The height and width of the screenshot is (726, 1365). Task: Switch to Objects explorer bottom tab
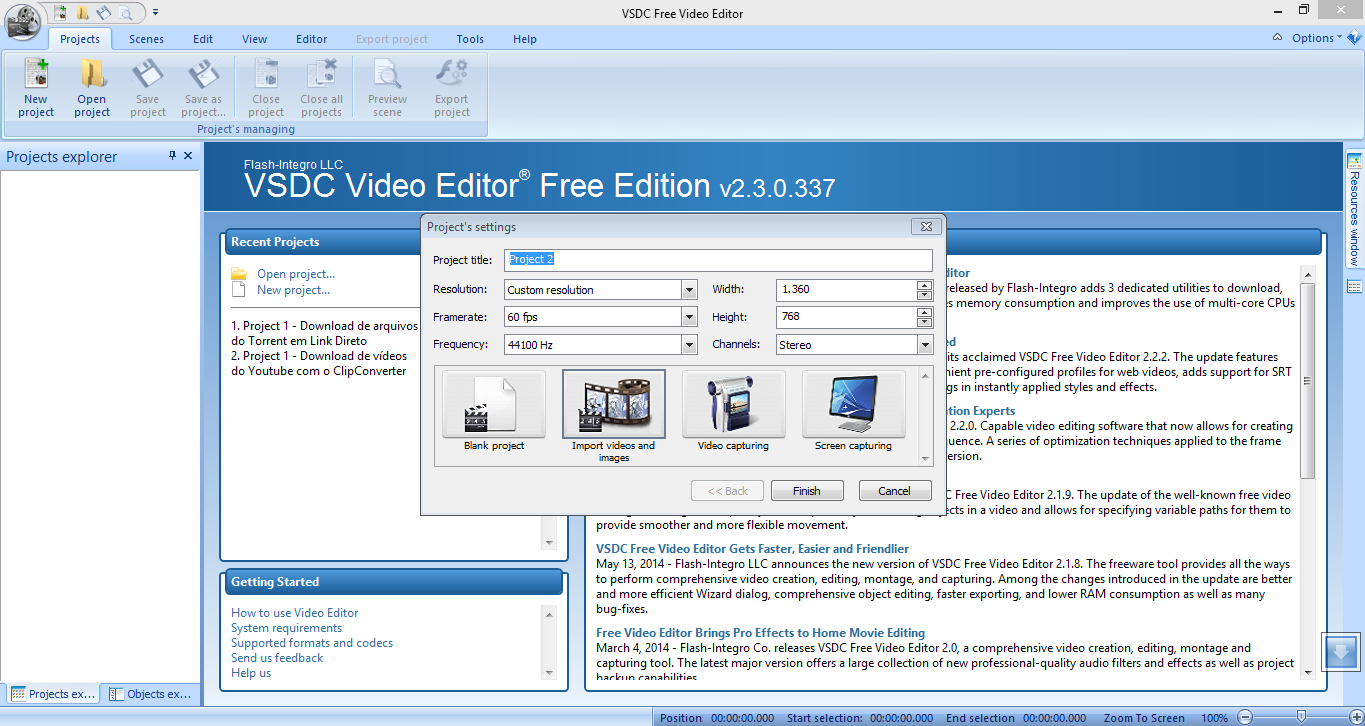[150, 694]
